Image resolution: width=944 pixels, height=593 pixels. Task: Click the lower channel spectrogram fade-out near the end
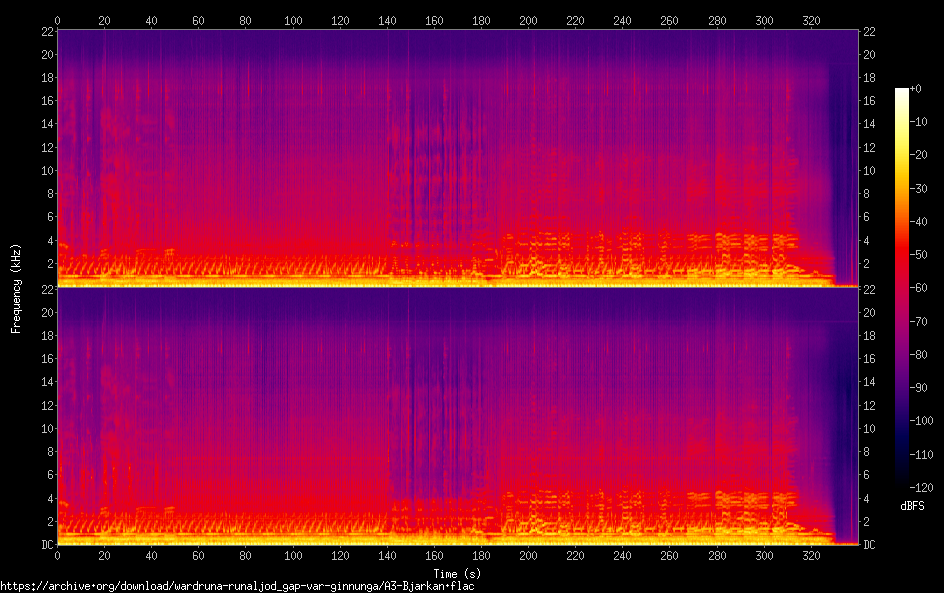coord(844,421)
